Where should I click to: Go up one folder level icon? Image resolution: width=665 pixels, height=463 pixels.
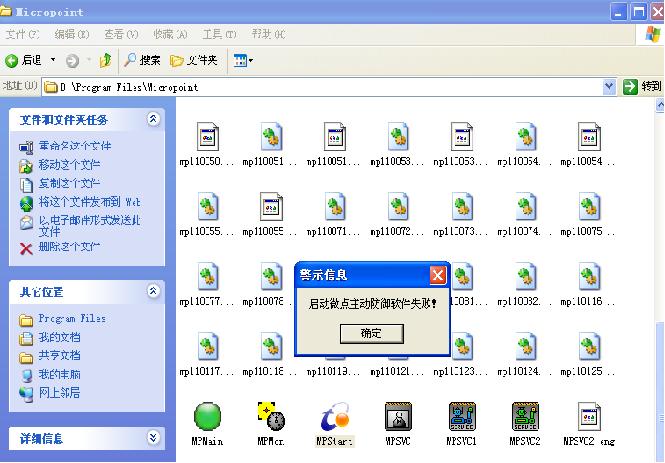point(105,61)
